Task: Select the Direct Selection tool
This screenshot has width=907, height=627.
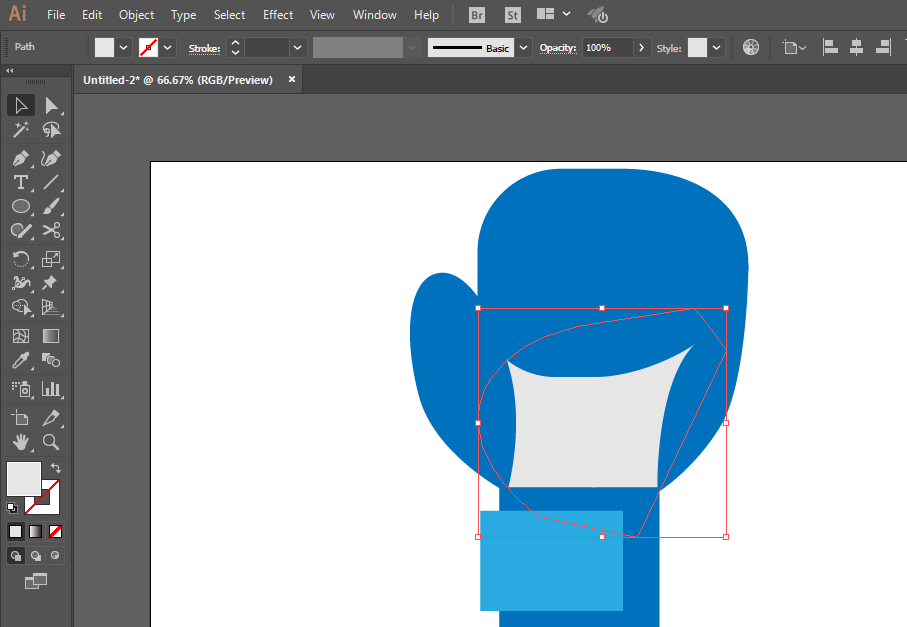Action: point(51,105)
